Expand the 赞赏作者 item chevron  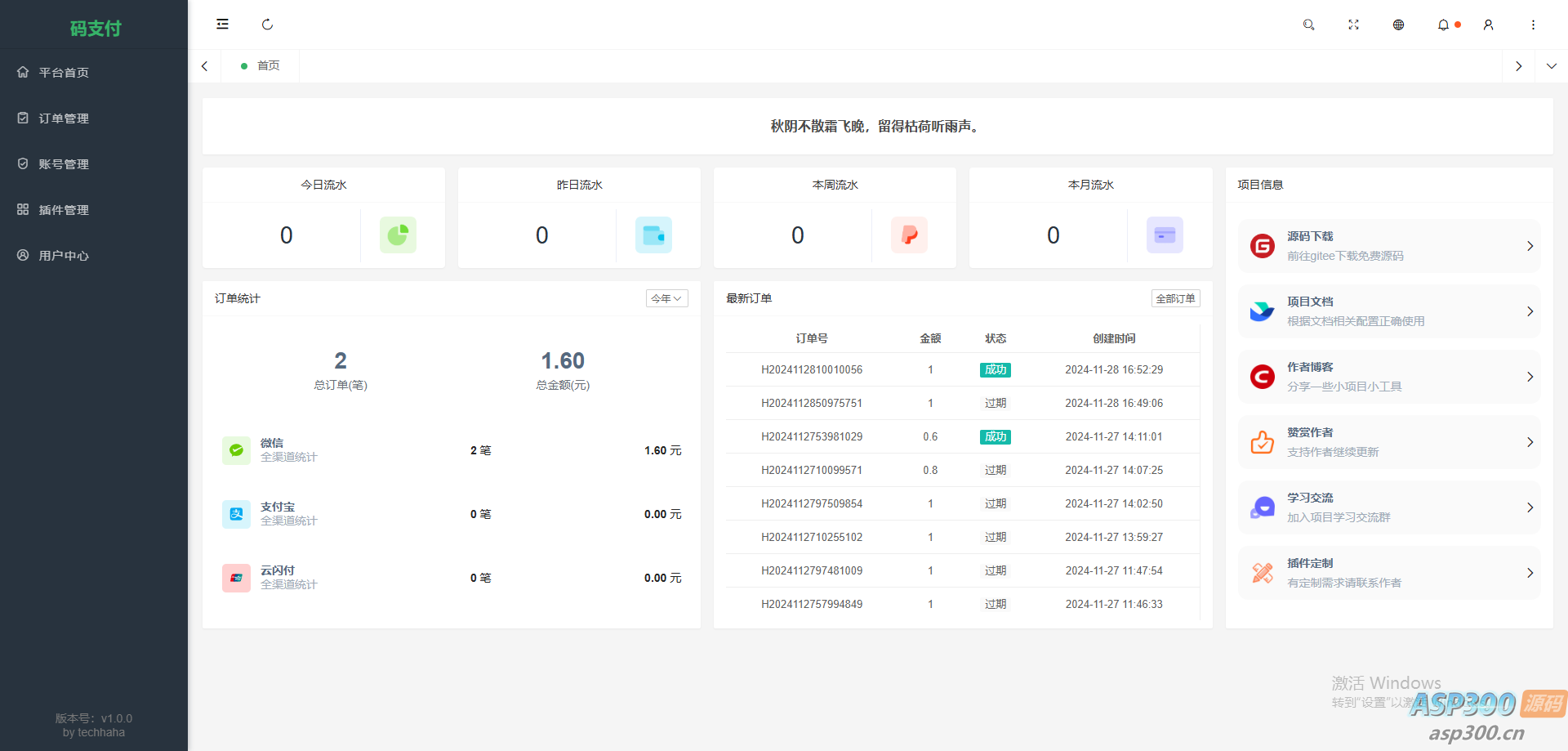(1530, 442)
